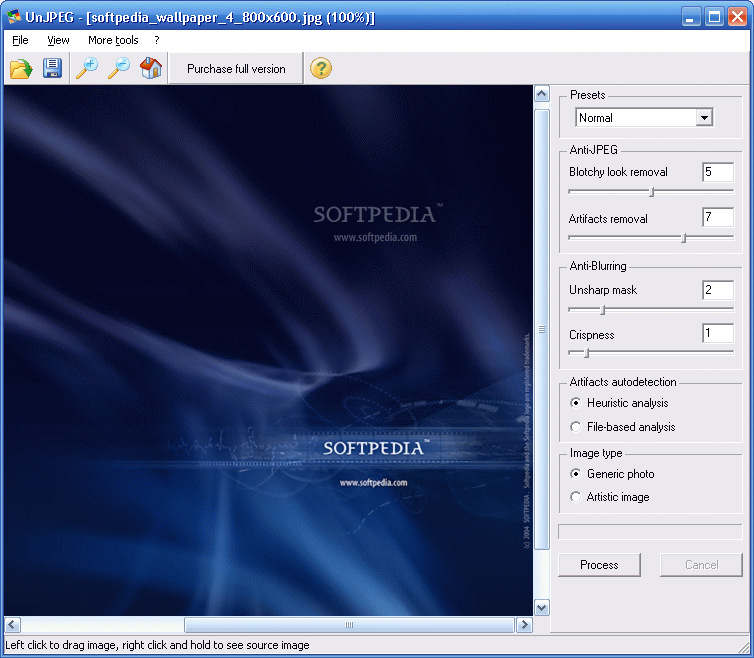The width and height of the screenshot is (754, 658).
Task: Click the house home icon
Action: tap(151, 68)
